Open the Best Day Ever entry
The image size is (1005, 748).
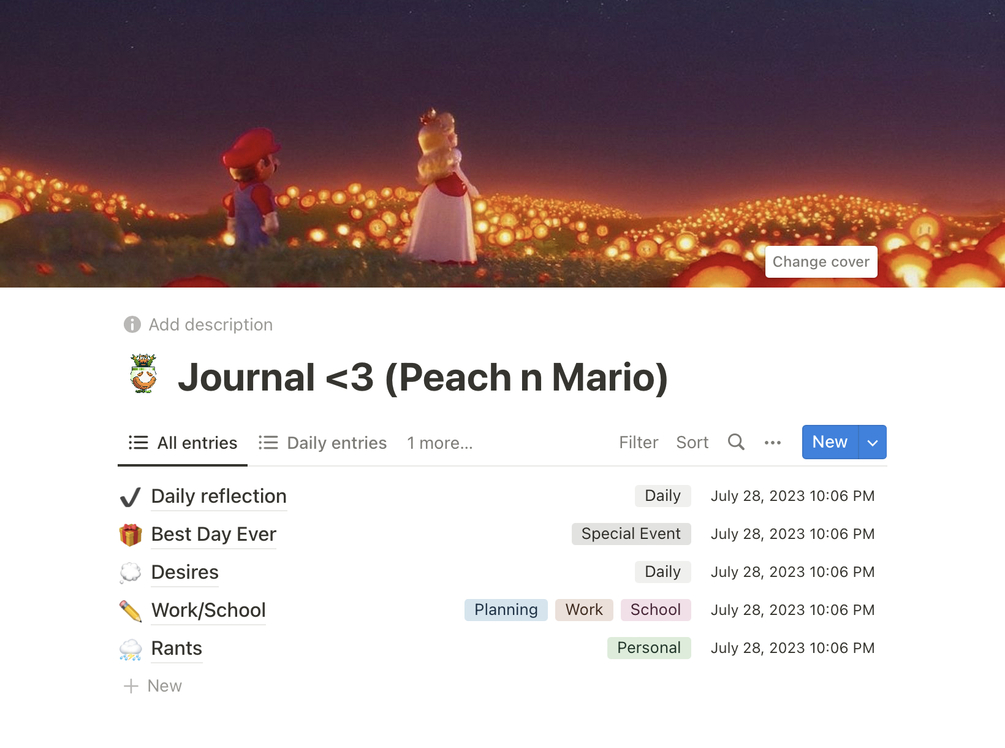[x=213, y=534]
